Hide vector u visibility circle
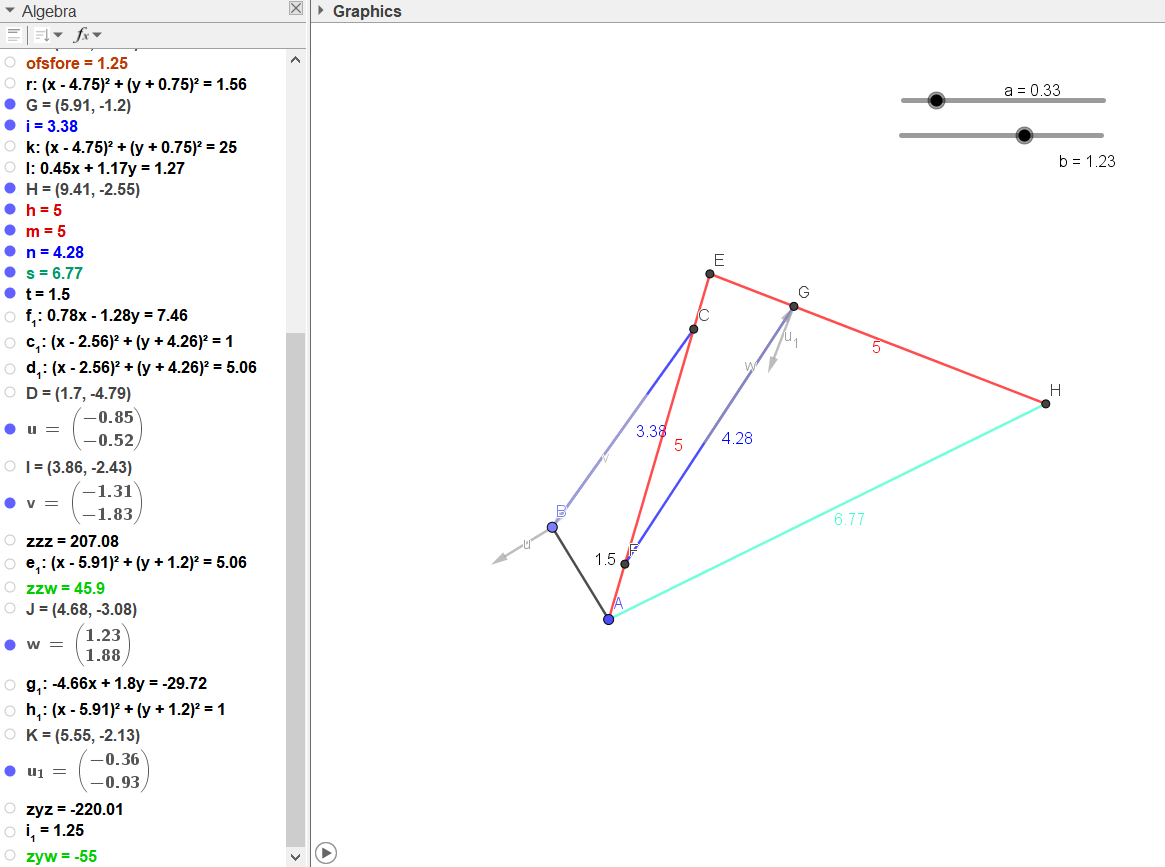Screen dimensions: 1165x867 click(x=10, y=429)
